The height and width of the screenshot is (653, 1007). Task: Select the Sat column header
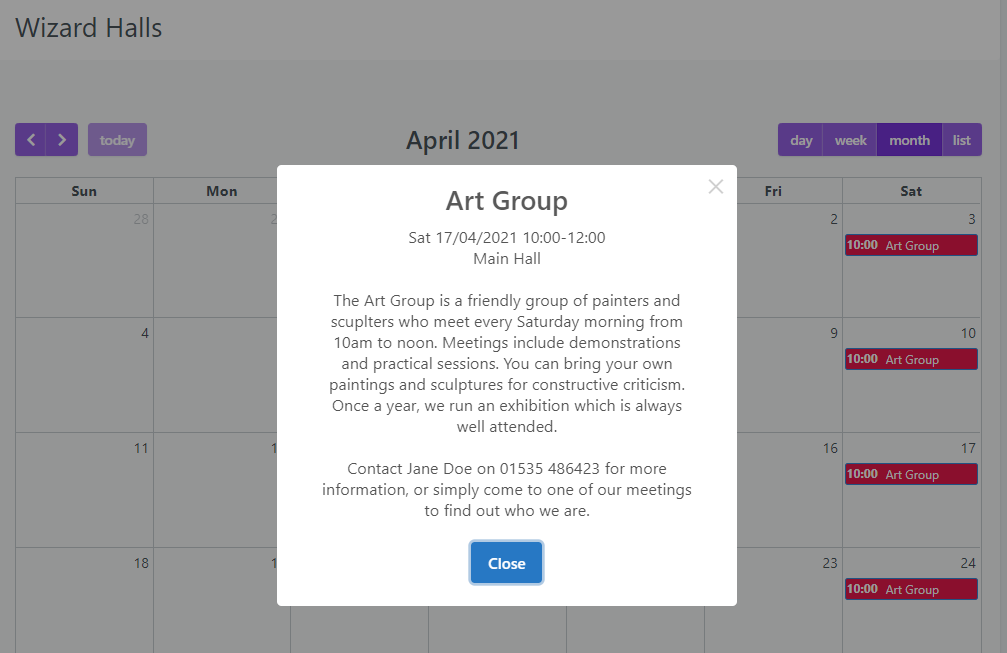(911, 191)
